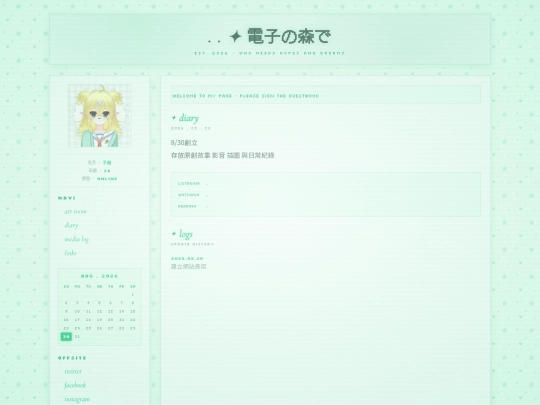Click the AUG . 2026 calendar header
Viewport: 540px width, 405px height.
pyautogui.click(x=100, y=276)
